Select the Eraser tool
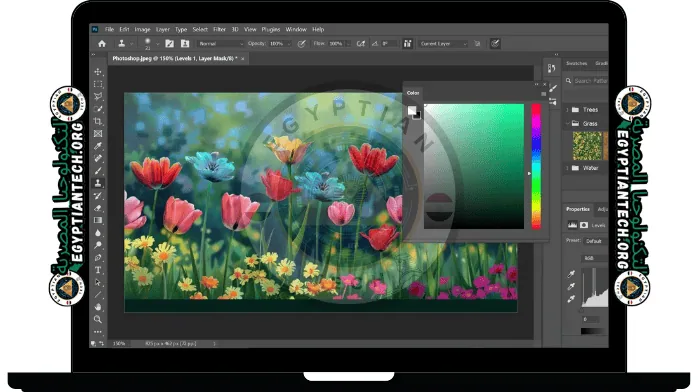This screenshot has width=698, height=392. (98, 208)
